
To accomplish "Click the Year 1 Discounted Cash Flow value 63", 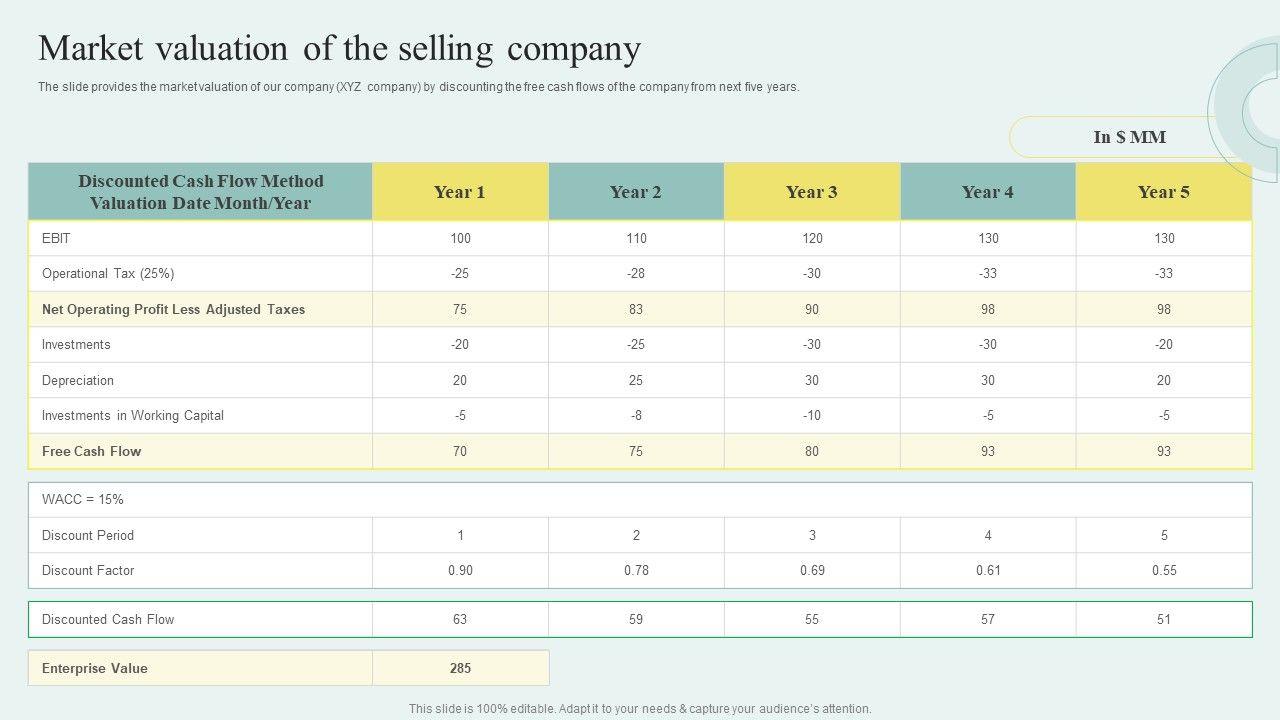I will (460, 620).
